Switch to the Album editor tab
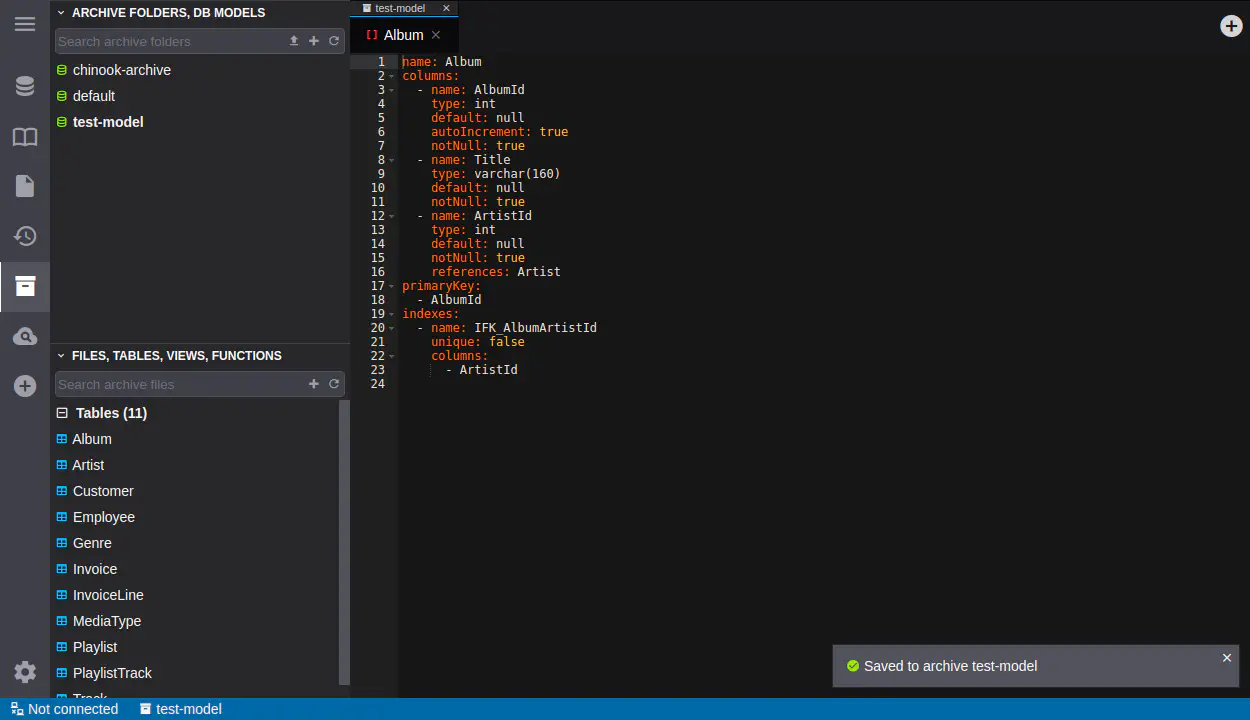Image resolution: width=1250 pixels, height=720 pixels. pyautogui.click(x=403, y=35)
